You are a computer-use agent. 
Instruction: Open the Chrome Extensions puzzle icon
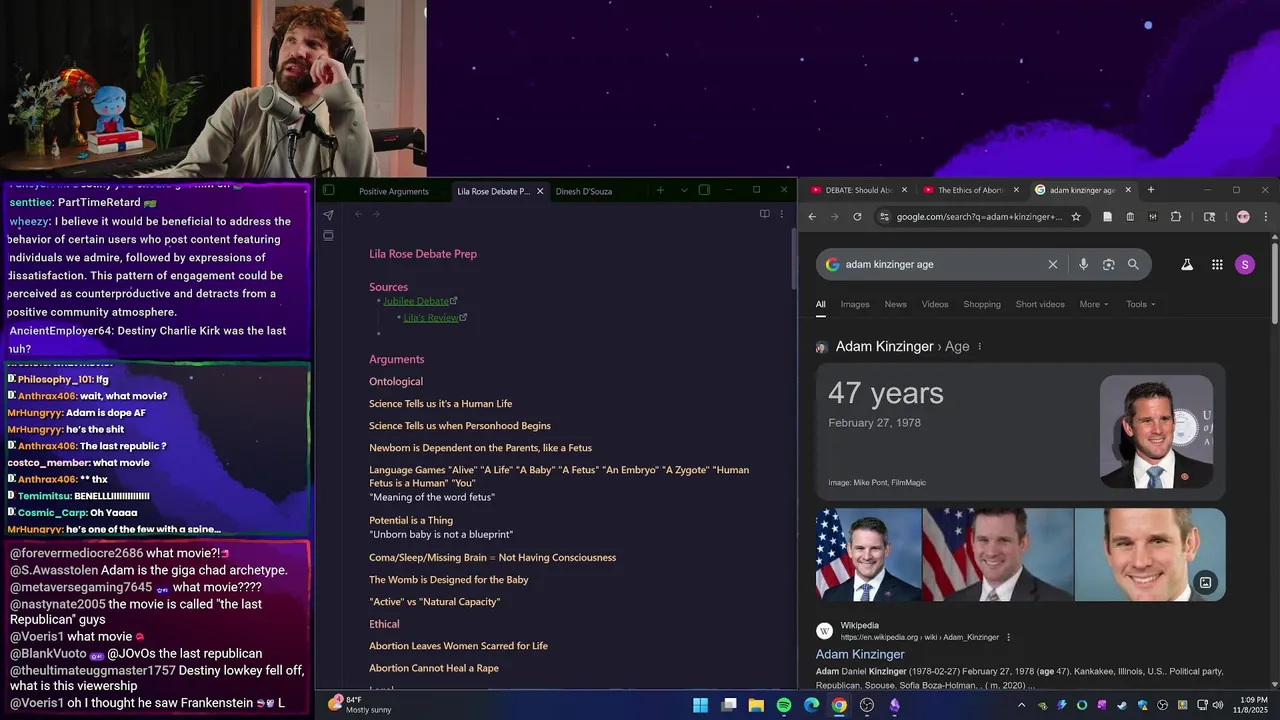point(1176,216)
